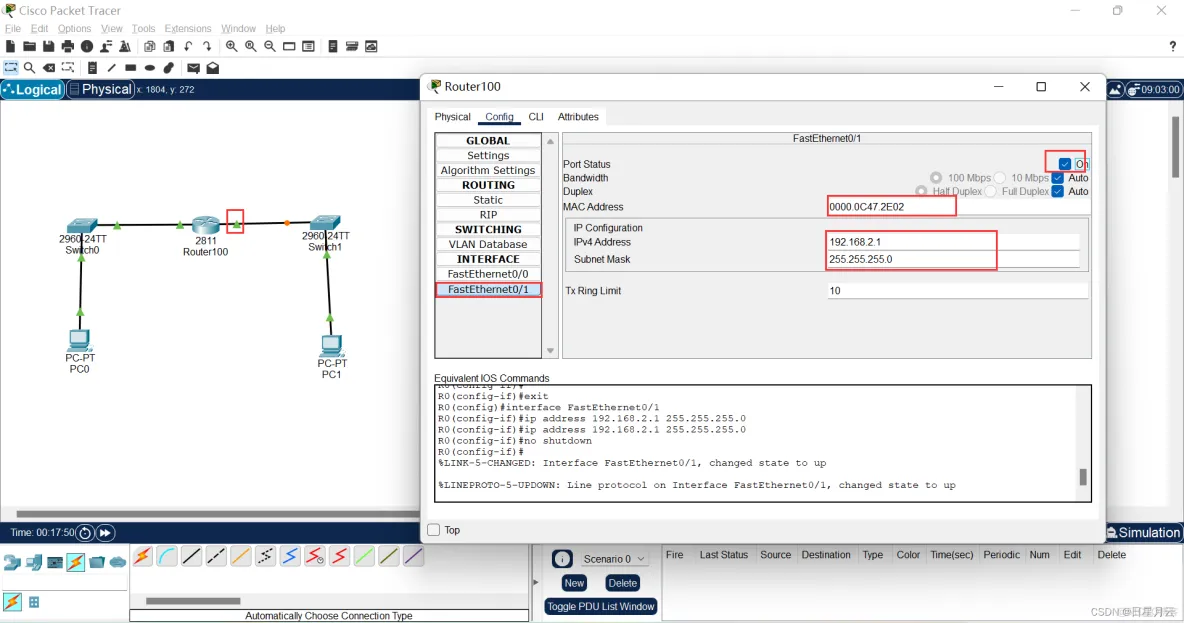1184x623 pixels.
Task: Switch to Physical workspace view
Action: click(x=100, y=89)
